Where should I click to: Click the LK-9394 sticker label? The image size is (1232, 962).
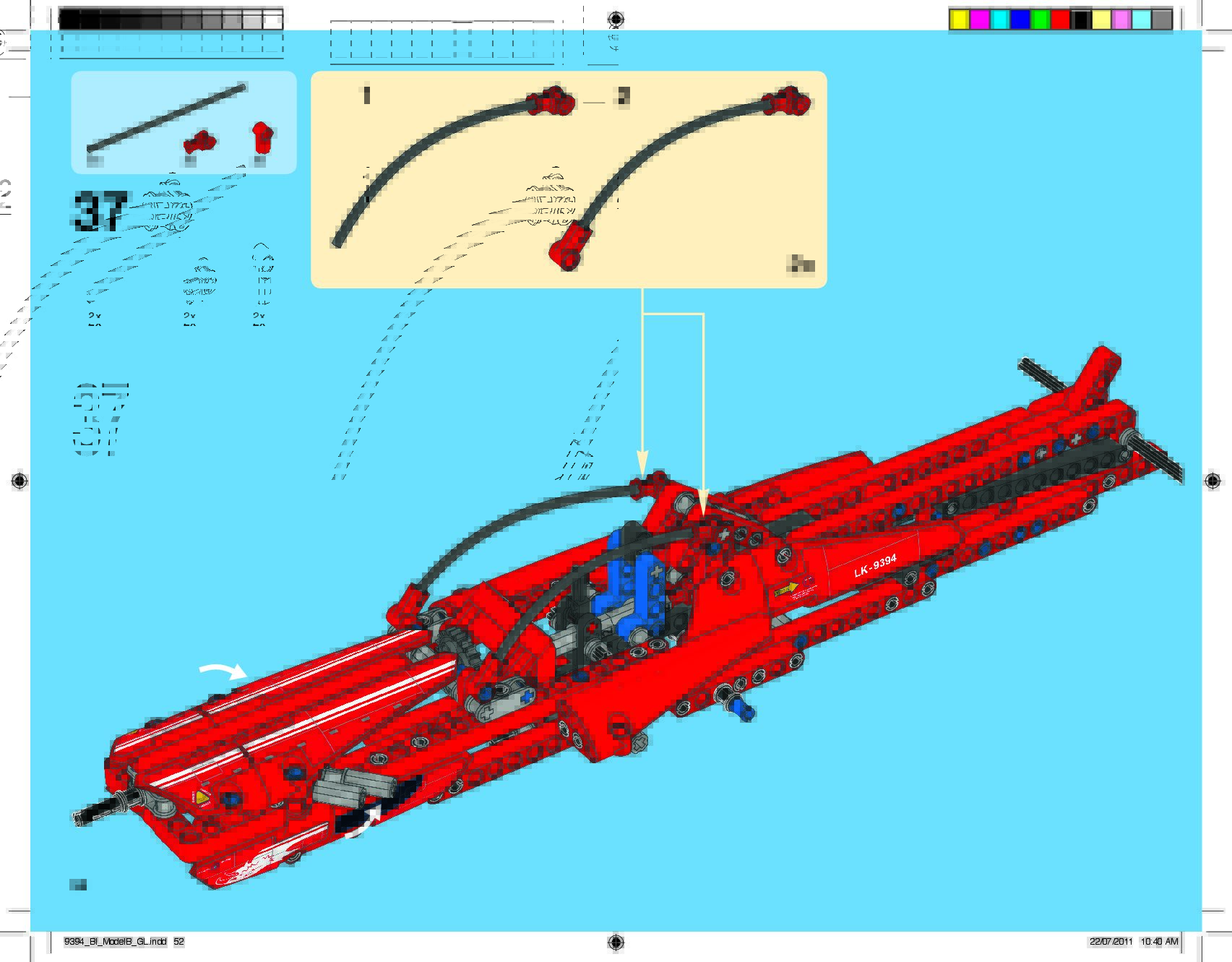pyautogui.click(x=875, y=566)
